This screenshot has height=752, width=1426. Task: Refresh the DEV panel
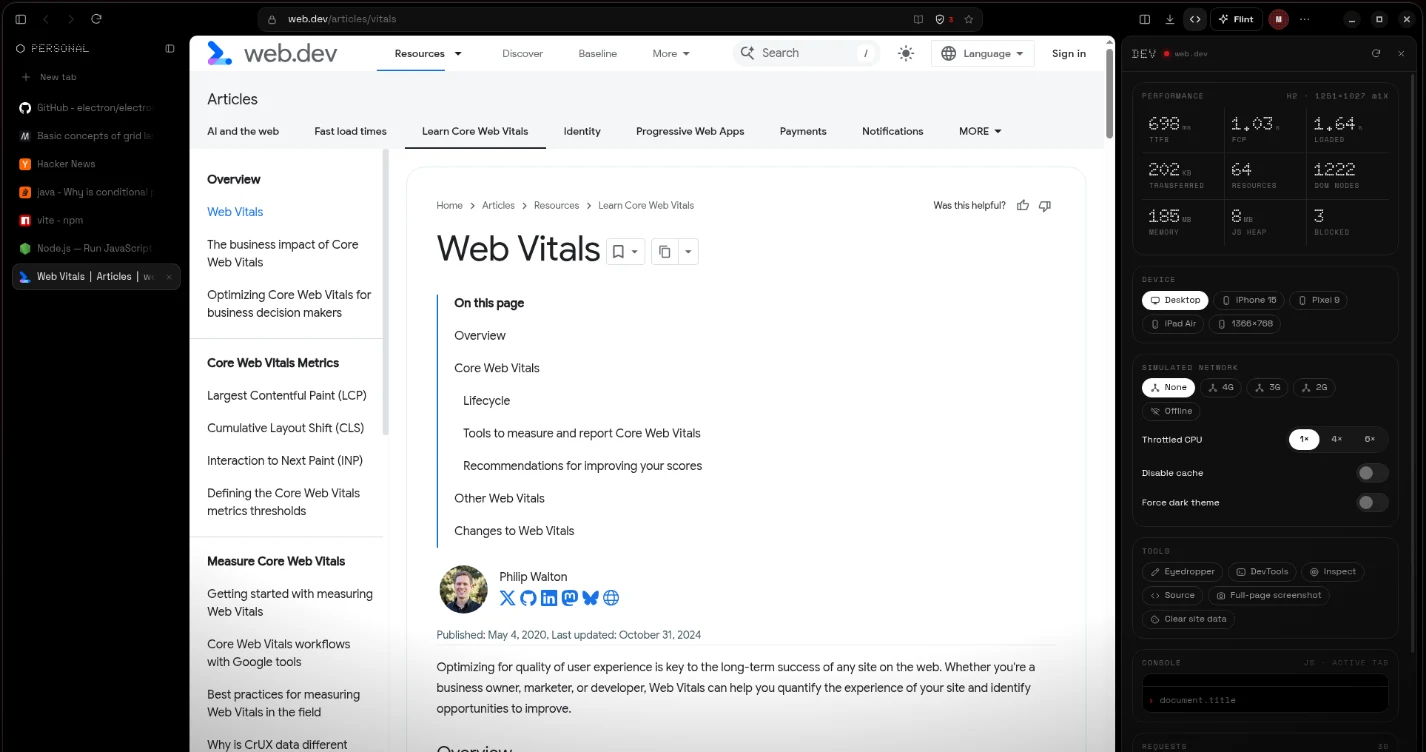(1376, 54)
